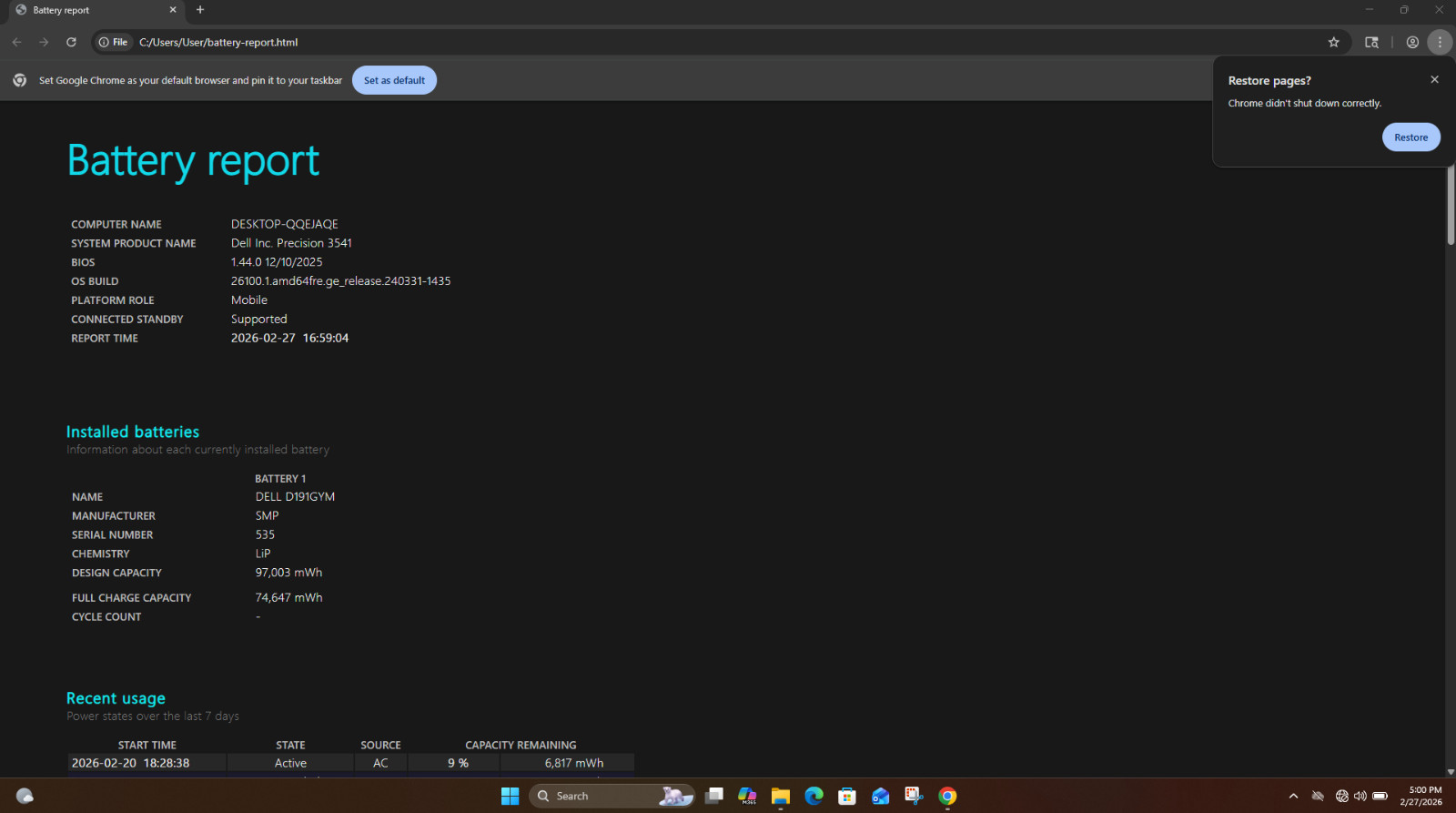This screenshot has height=813, width=1456.
Task: Click the manufacturer value SMP
Action: (267, 516)
